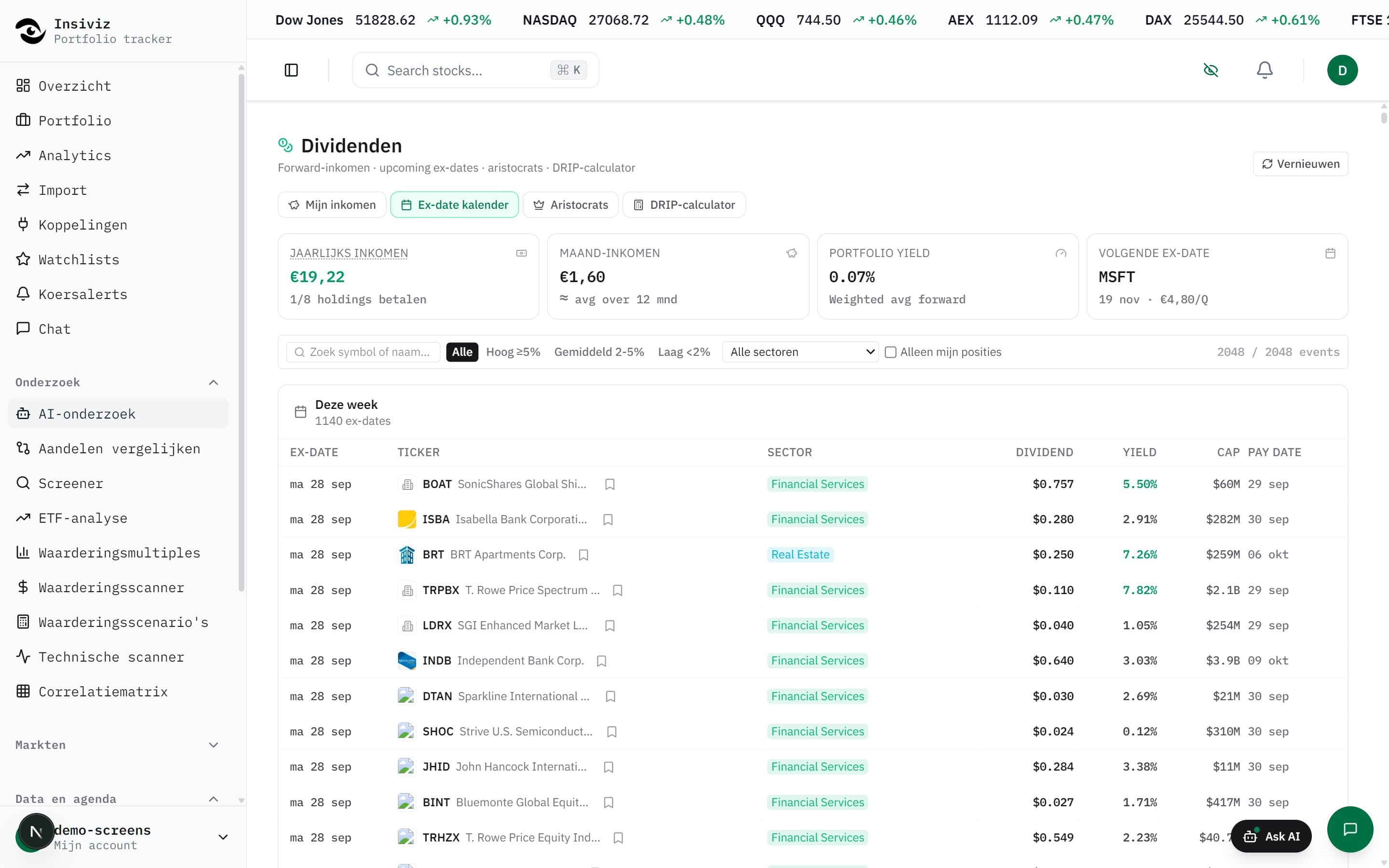Click Real Estate sector tag
Screen dimensions: 1389x868
tap(800, 555)
